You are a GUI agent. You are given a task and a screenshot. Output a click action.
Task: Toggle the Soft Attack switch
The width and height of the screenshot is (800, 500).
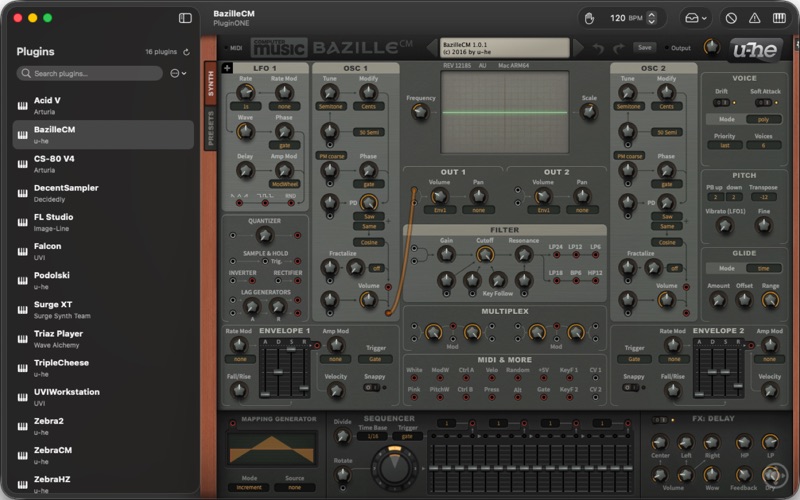[763, 103]
